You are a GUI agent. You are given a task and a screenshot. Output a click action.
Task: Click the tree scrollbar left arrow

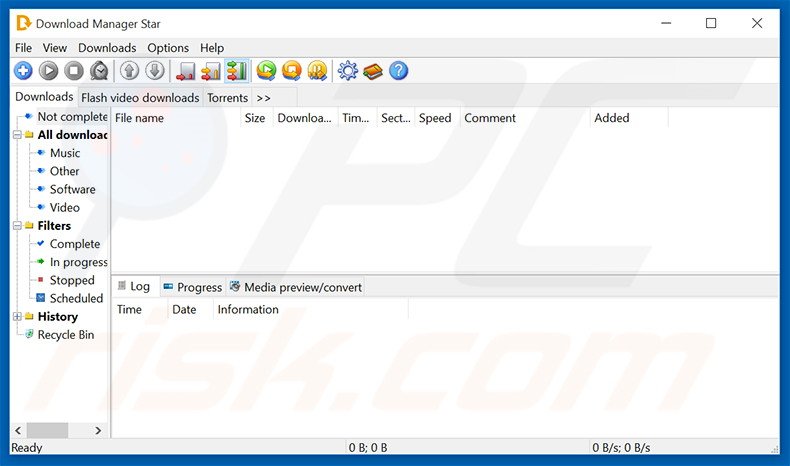pos(18,430)
